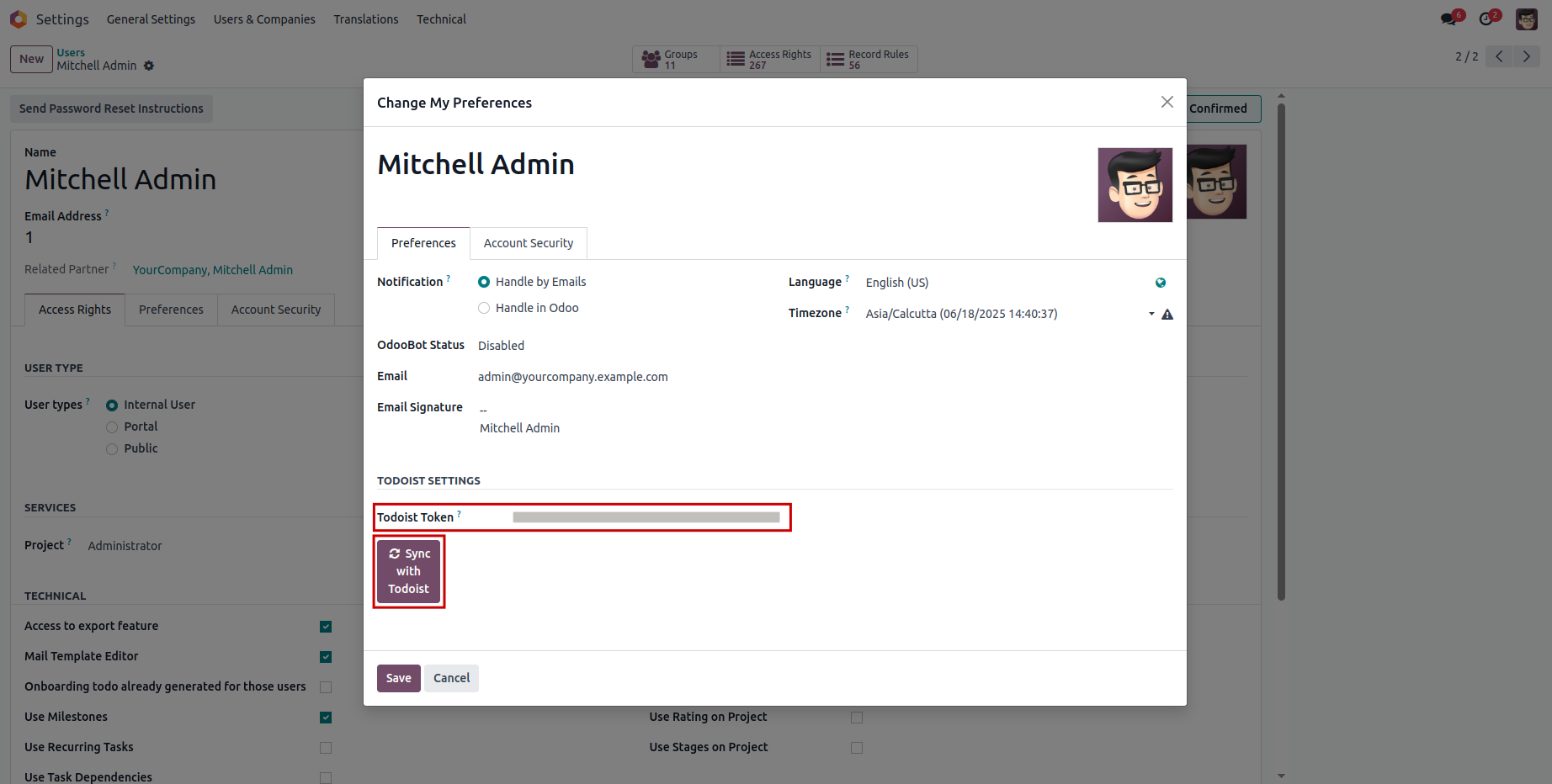Open the Access Rights stat button

click(x=770, y=59)
